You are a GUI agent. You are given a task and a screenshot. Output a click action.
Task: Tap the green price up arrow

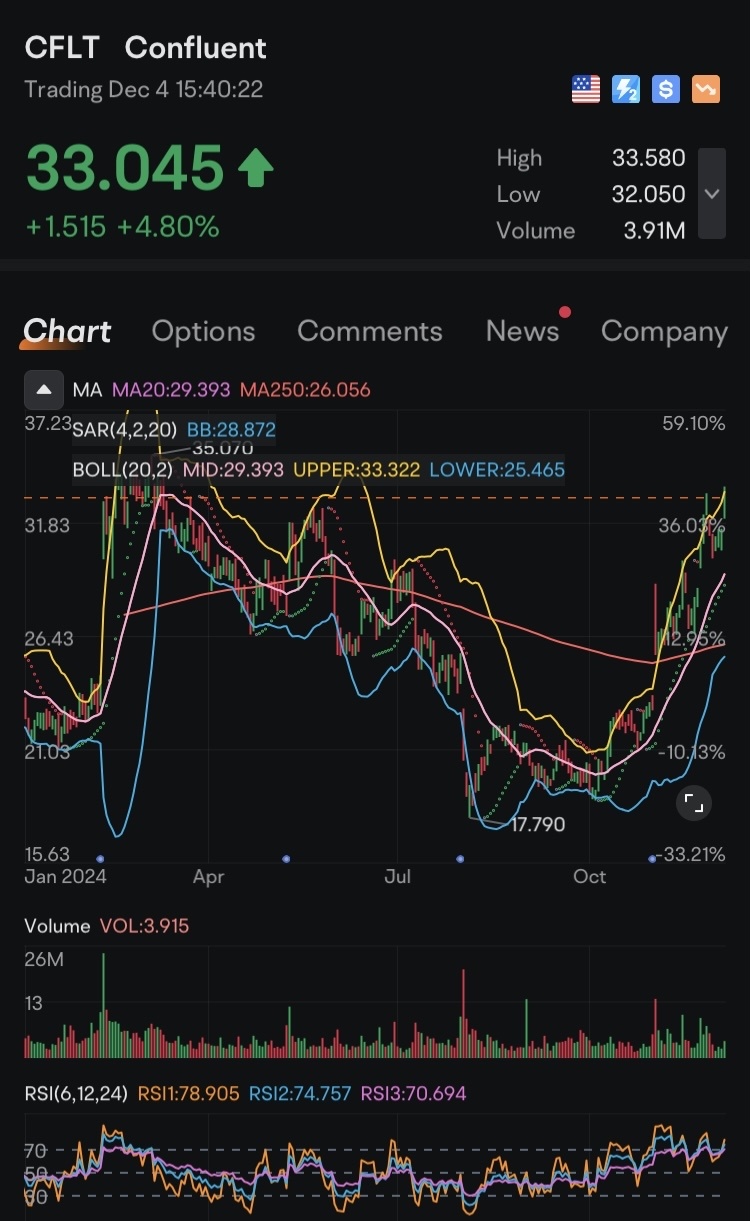255,169
